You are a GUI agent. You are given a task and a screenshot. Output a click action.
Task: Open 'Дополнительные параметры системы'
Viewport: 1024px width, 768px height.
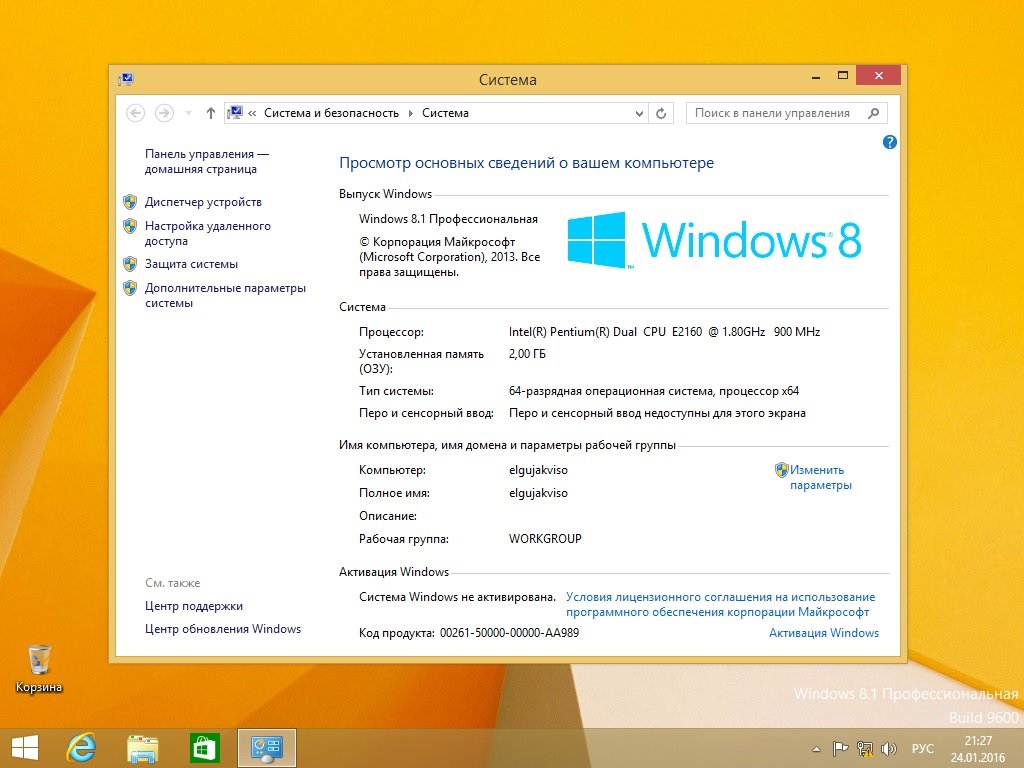[225, 295]
